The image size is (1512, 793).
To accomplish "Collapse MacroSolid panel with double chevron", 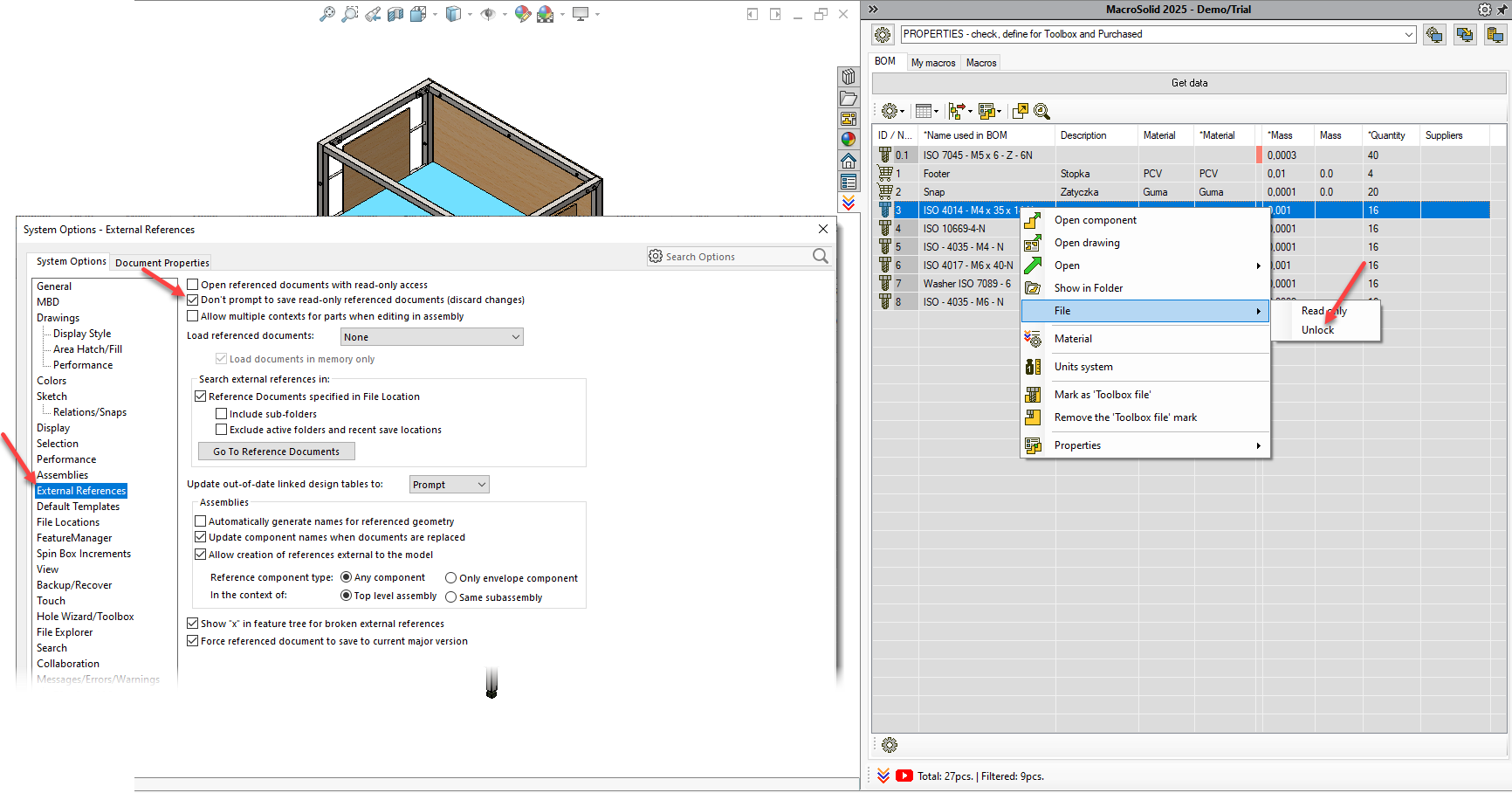I will (x=873, y=10).
